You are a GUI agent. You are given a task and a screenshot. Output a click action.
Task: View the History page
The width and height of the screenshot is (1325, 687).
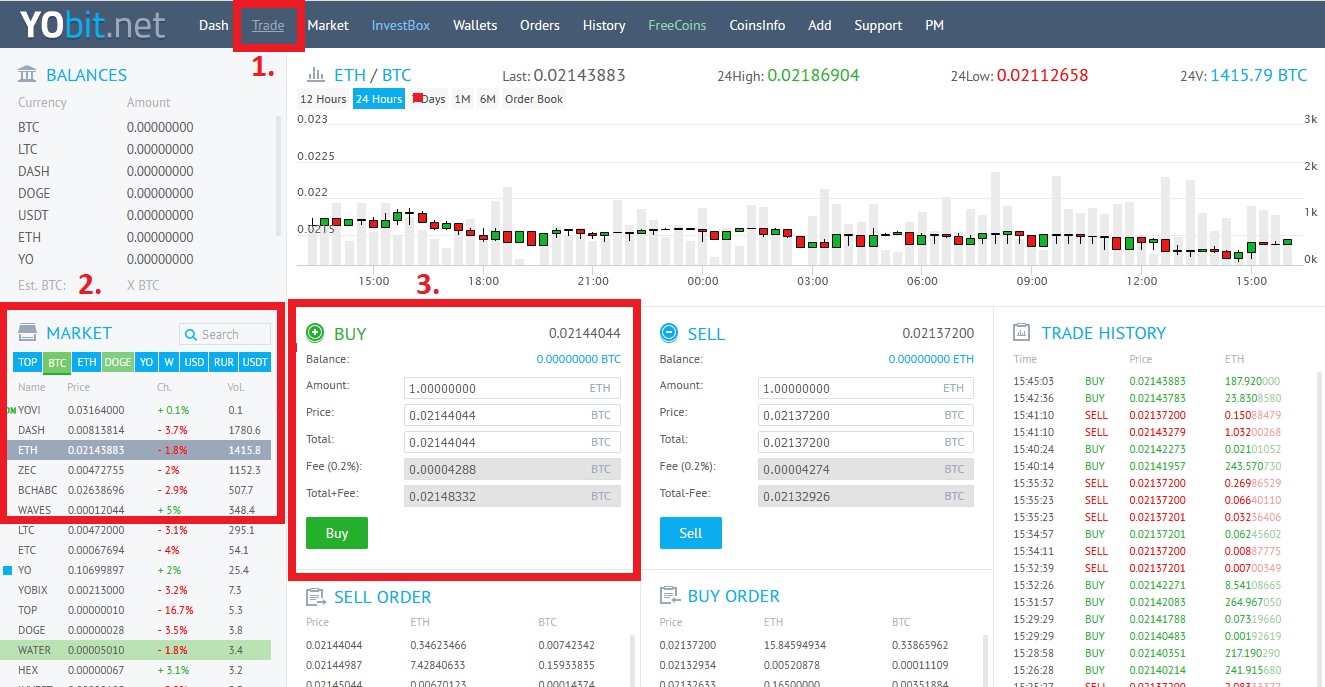point(604,25)
